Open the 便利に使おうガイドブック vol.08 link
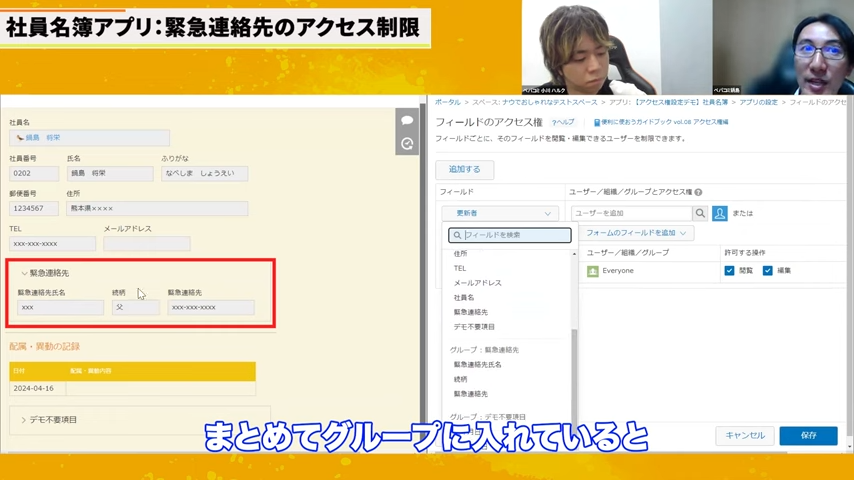 664,123
